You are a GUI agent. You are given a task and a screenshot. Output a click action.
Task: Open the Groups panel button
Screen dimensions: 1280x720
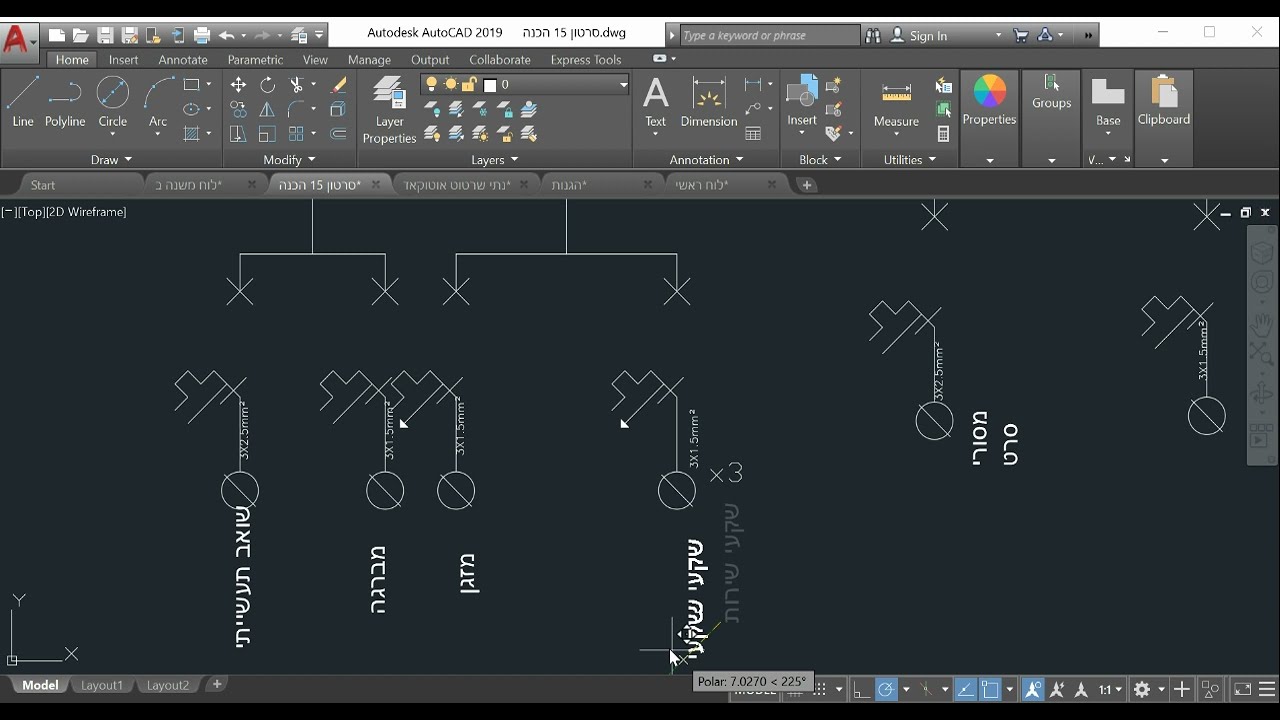(x=1051, y=118)
